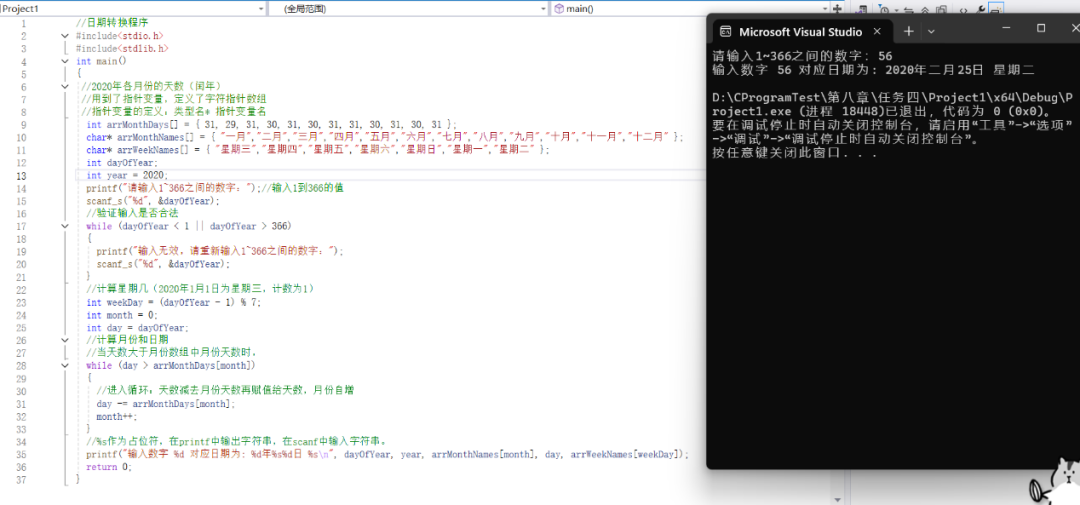
Task: Click the console path D:\CProgramTest line
Action: coord(892,97)
